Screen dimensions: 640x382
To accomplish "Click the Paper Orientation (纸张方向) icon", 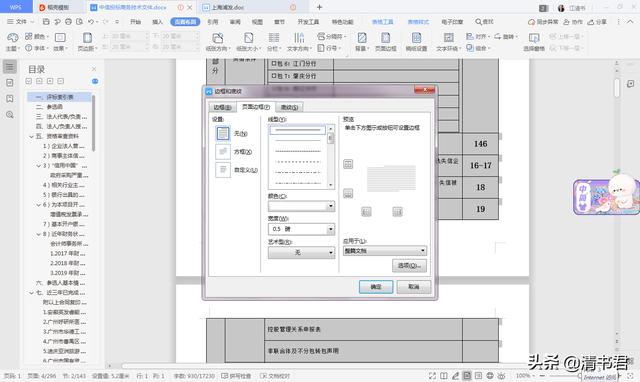I will [x=218, y=38].
